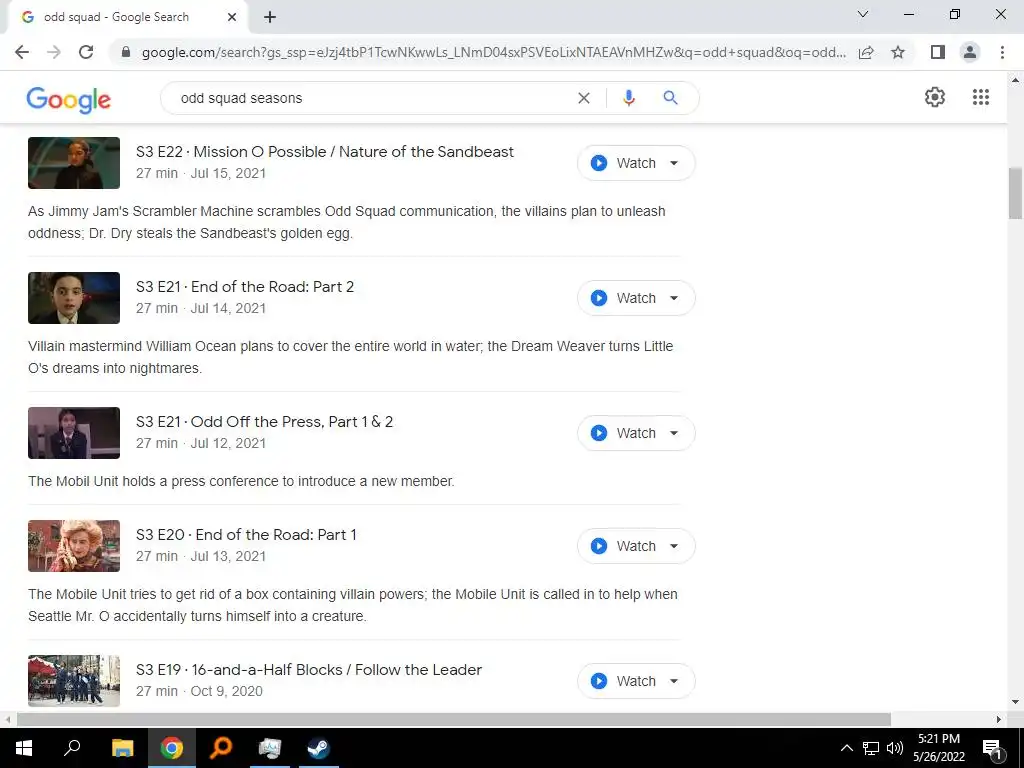Viewport: 1024px width, 768px height.
Task: Click text The Mobil Unit holds a press conference
Action: [241, 482]
